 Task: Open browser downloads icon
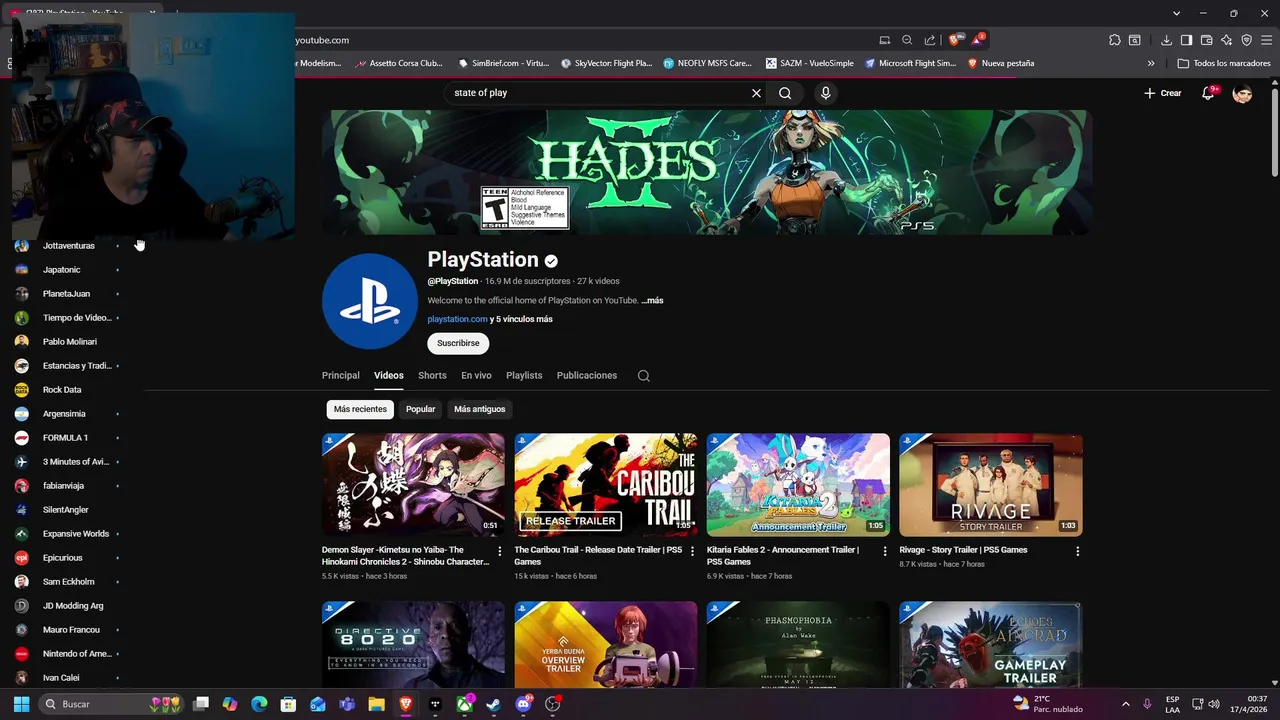(1166, 40)
